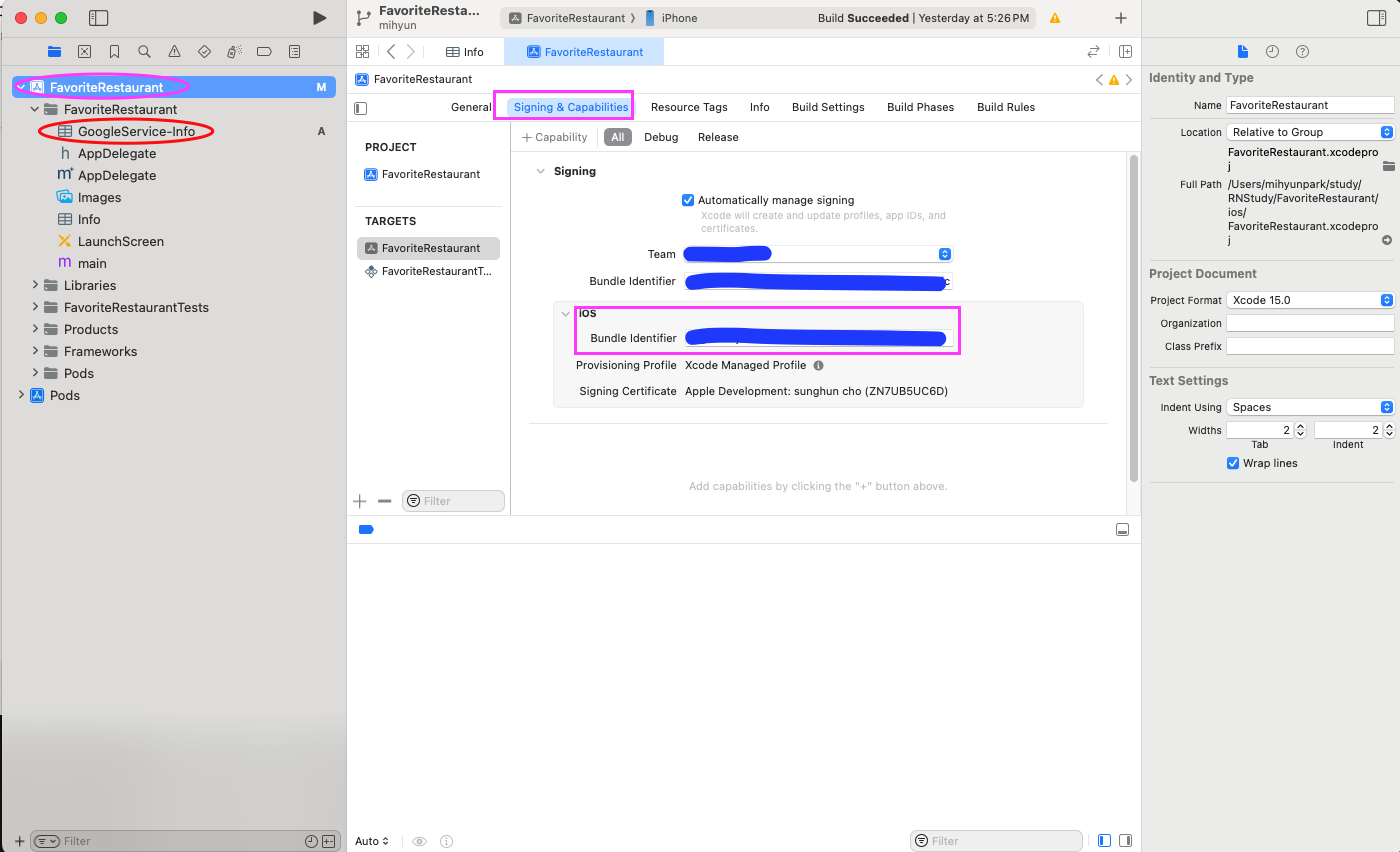Toggle the Wrap lines checkbox
This screenshot has height=852, width=1400.
tap(1233, 463)
